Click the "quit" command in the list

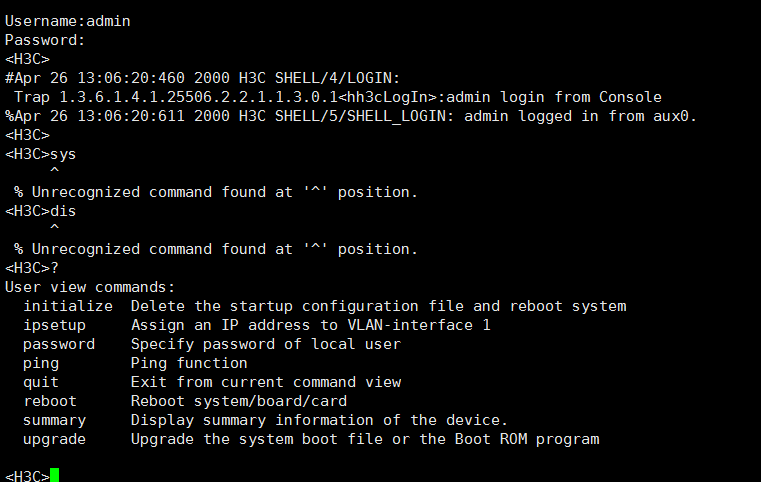pyautogui.click(x=41, y=382)
